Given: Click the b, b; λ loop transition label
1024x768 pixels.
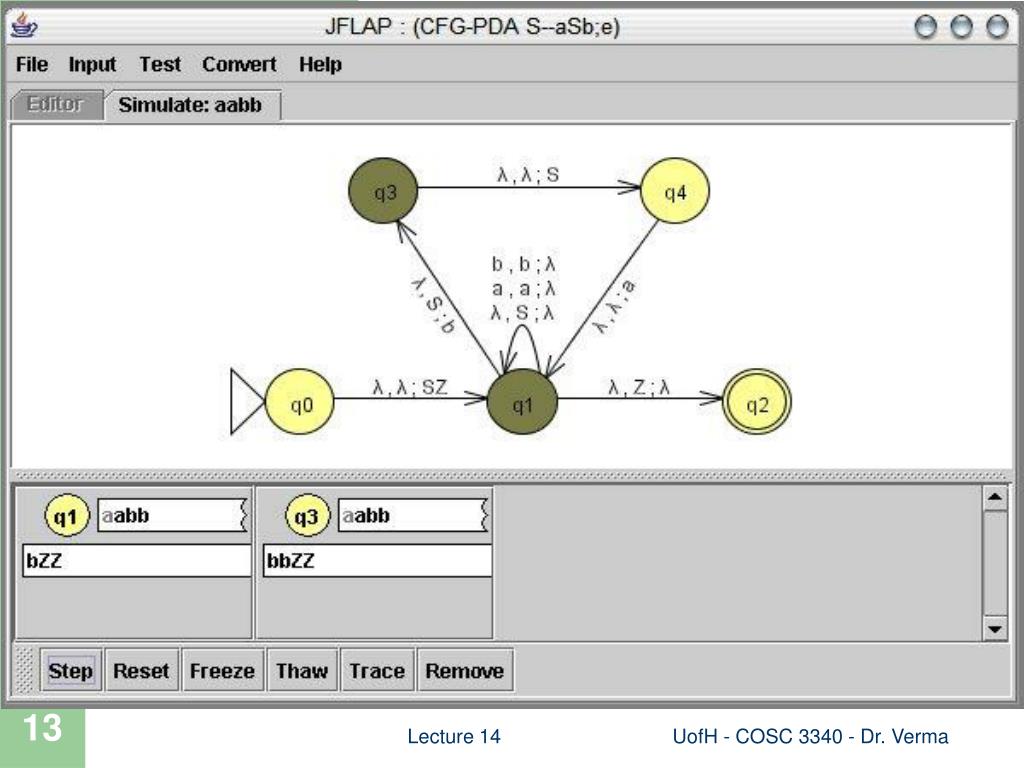Looking at the screenshot, I should (523, 264).
